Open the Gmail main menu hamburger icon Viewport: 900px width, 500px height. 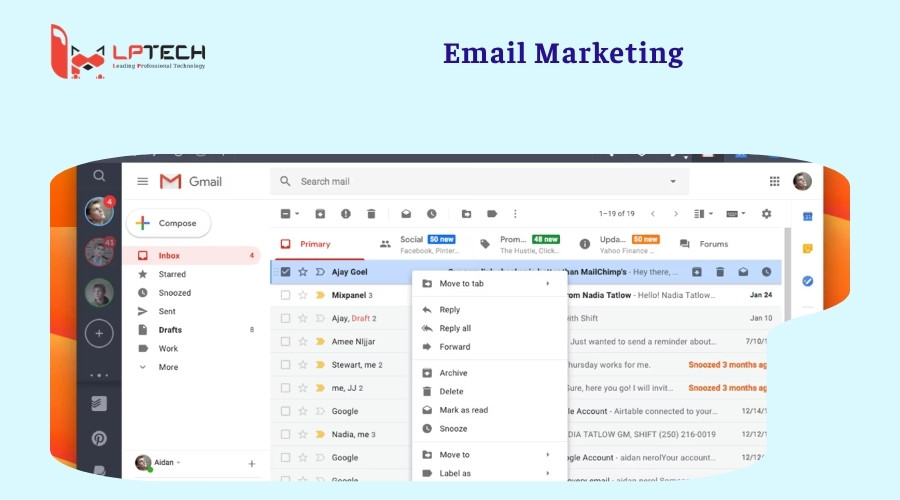tap(142, 181)
